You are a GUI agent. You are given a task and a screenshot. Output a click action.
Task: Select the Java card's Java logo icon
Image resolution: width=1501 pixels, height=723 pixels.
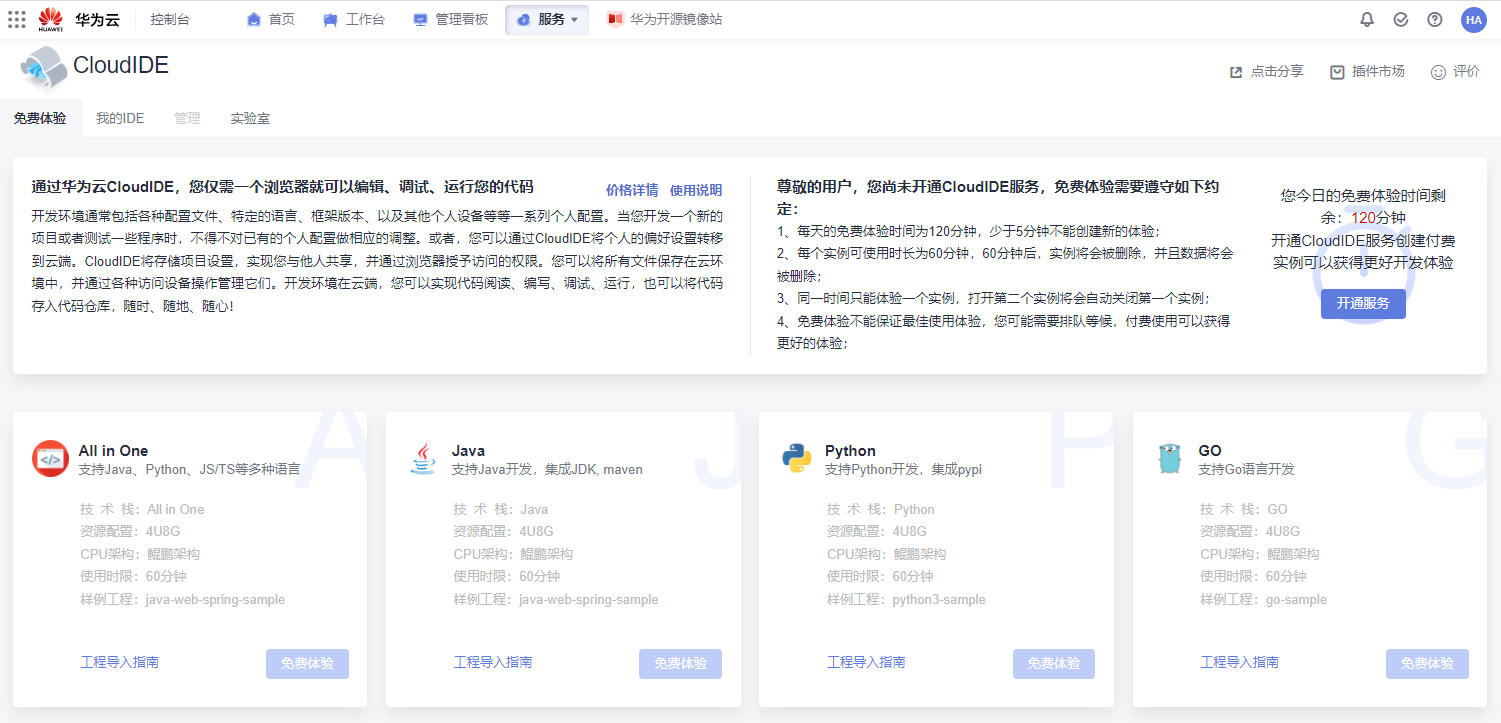click(423, 459)
